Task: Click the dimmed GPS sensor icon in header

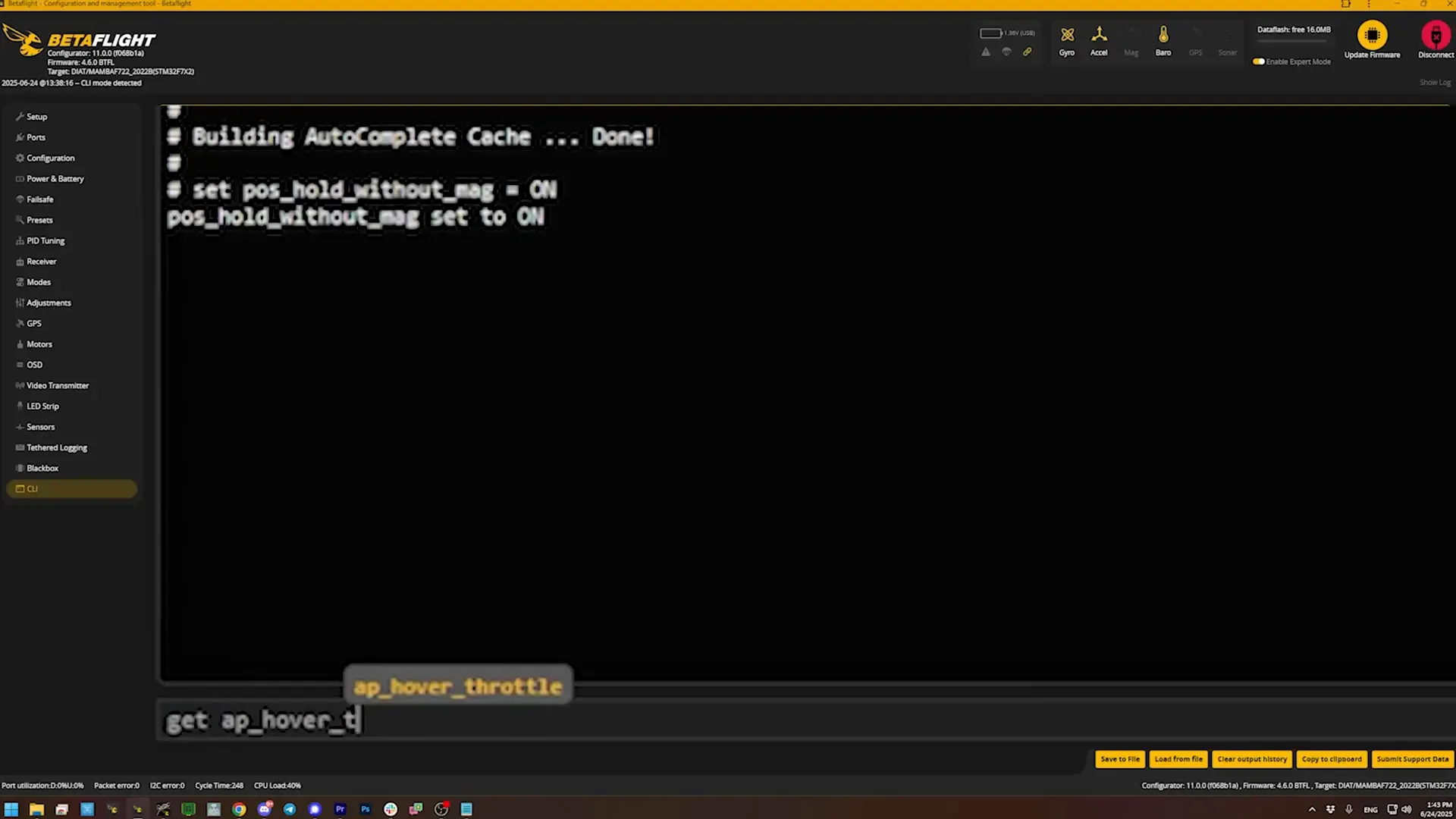Action: (1195, 42)
